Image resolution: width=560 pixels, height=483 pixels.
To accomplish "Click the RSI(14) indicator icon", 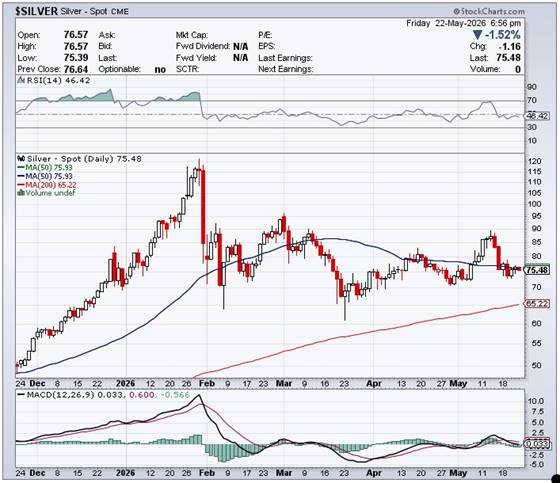I will 21,80.
